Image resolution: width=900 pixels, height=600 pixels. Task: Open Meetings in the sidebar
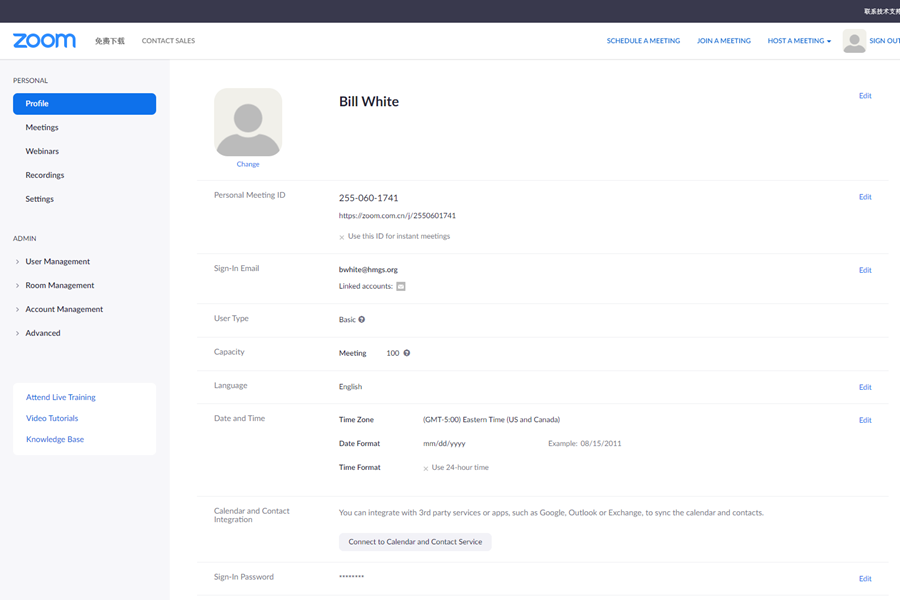click(x=42, y=128)
